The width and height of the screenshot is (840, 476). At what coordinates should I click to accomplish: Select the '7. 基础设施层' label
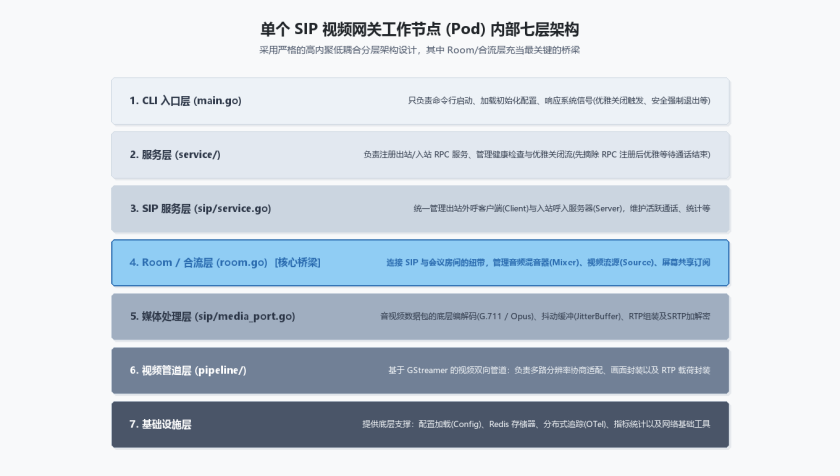160,425
